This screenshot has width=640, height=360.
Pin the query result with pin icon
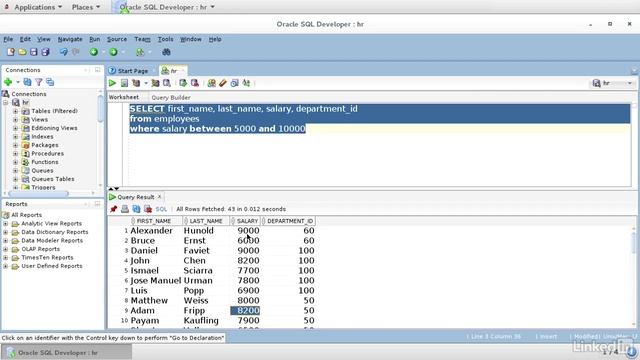click(x=113, y=209)
